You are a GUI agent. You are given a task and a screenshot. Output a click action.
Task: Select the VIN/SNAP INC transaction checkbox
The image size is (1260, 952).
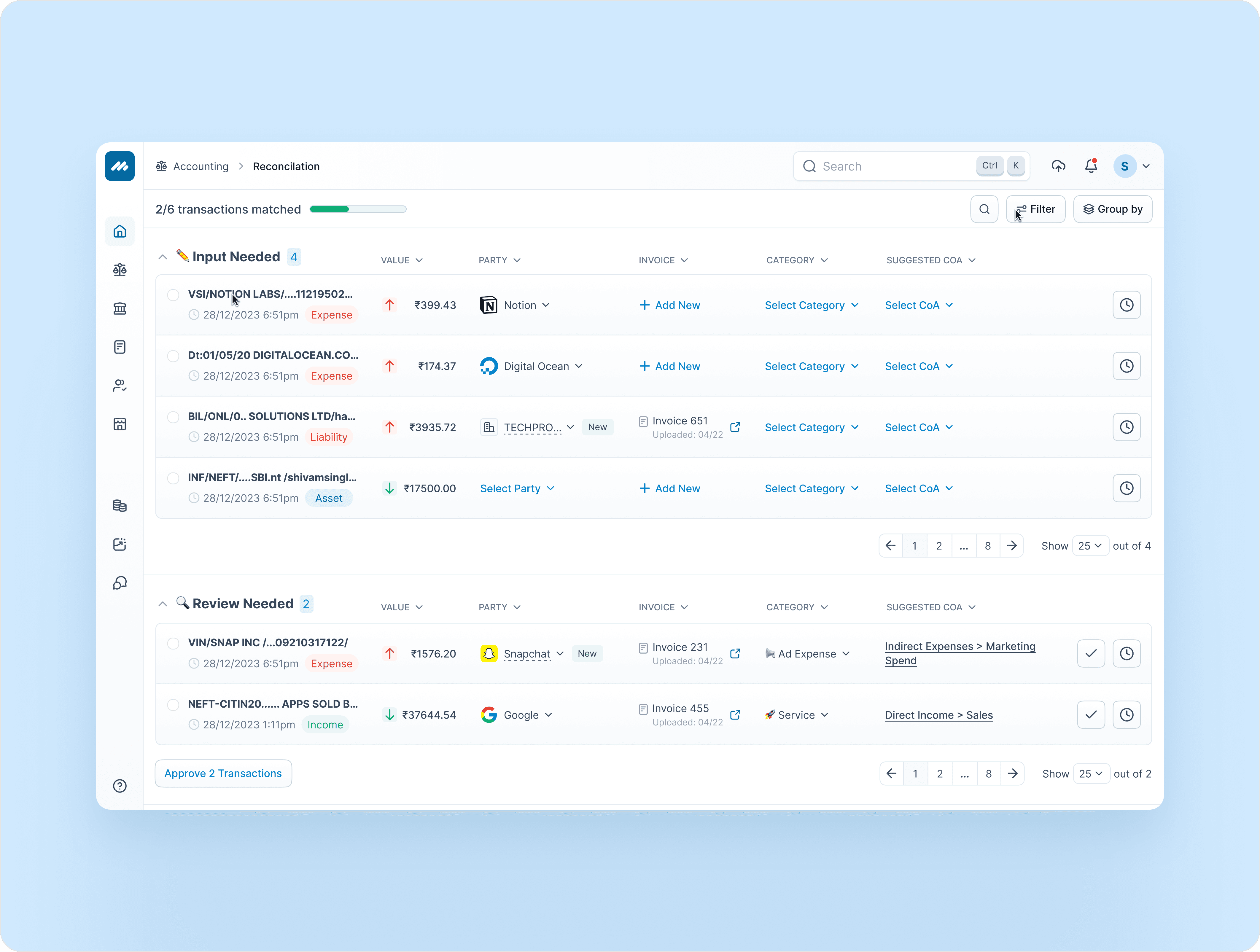pos(173,643)
